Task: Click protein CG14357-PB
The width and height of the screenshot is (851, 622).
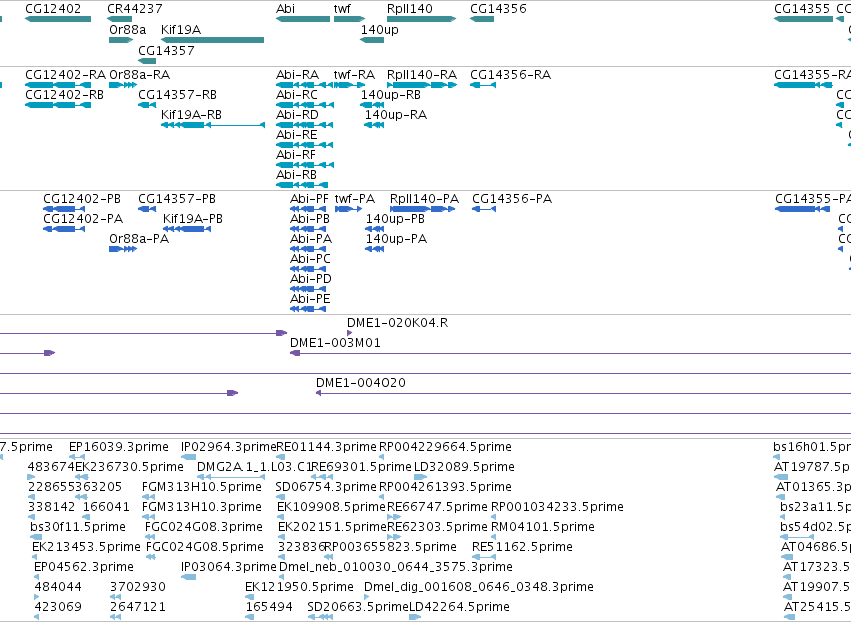Action: (x=147, y=209)
